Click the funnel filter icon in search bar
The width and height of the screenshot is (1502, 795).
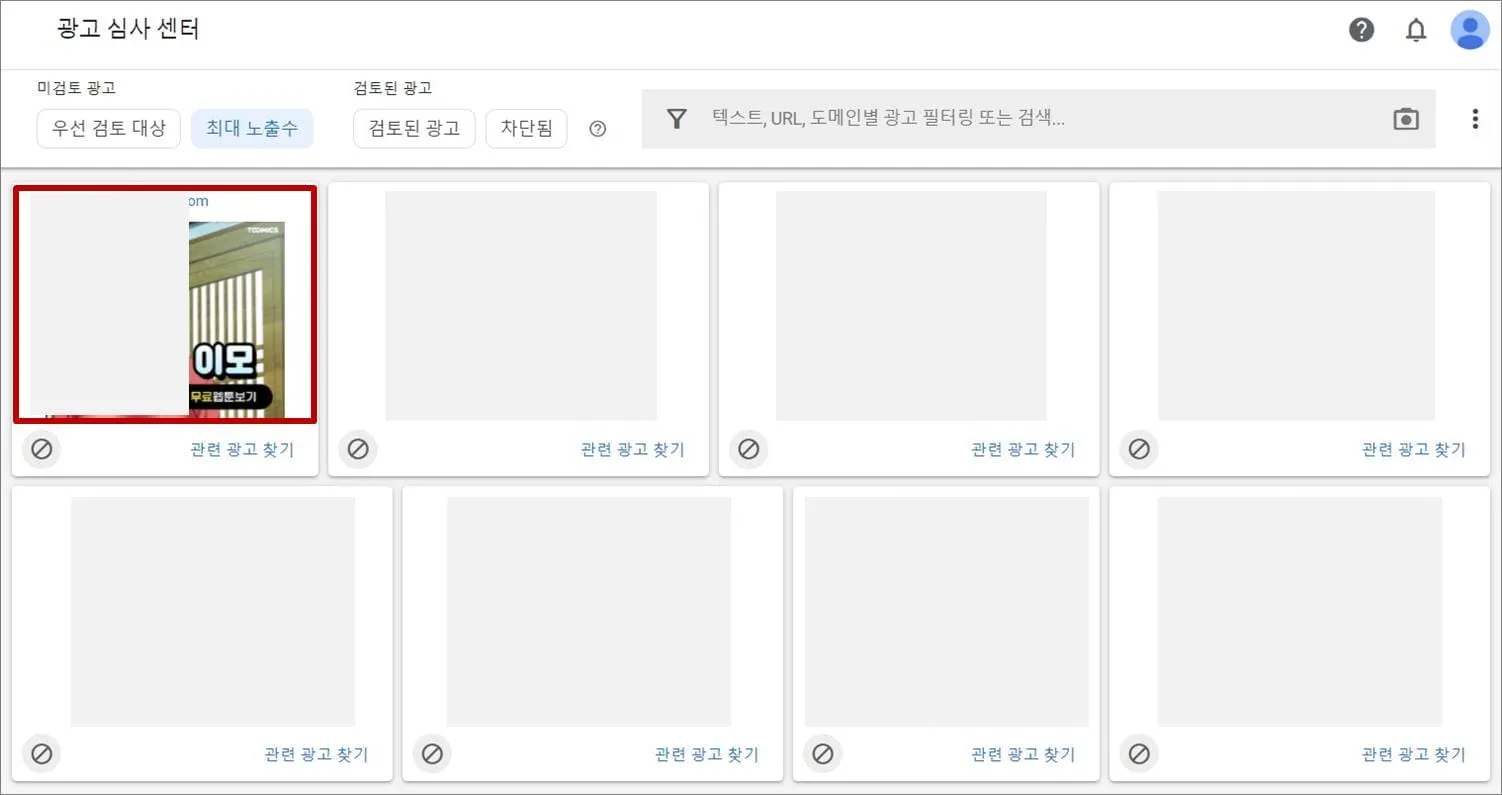tap(677, 119)
